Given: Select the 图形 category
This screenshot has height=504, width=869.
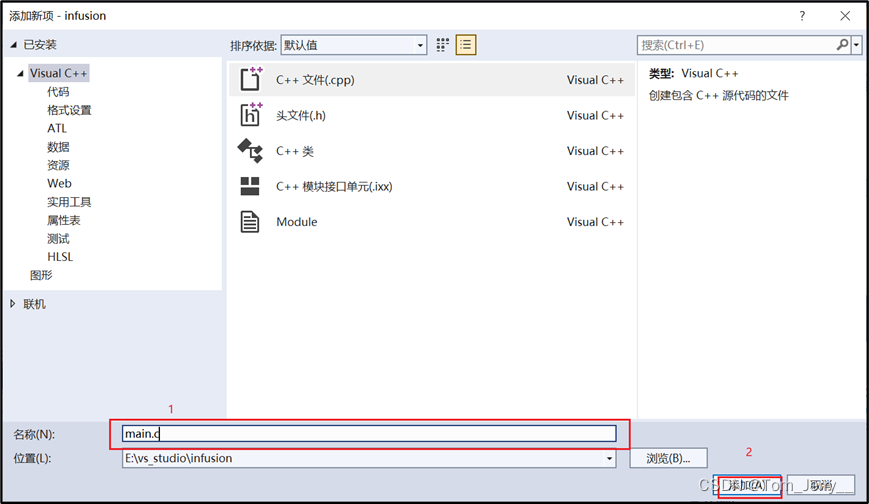Looking at the screenshot, I should (x=41, y=275).
